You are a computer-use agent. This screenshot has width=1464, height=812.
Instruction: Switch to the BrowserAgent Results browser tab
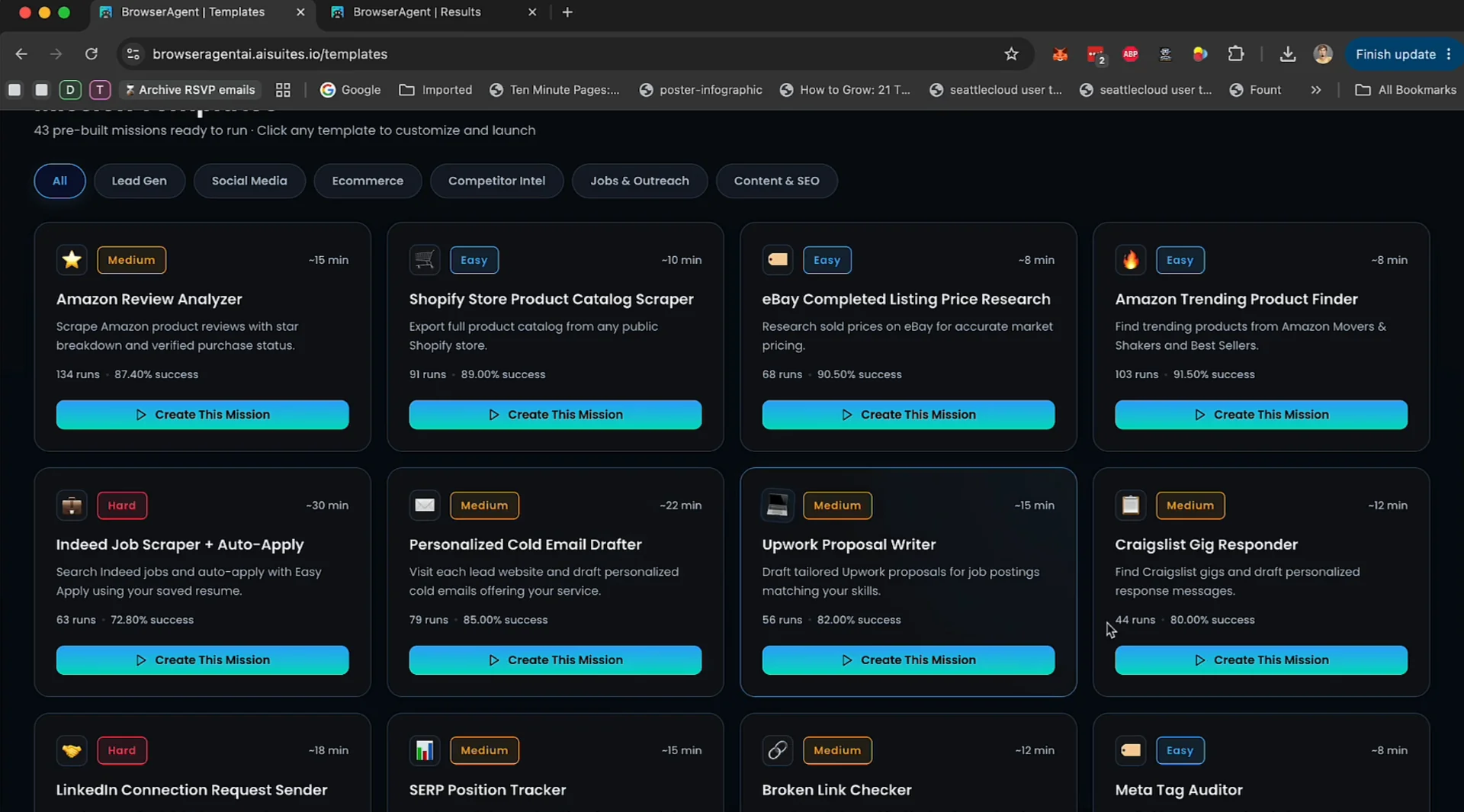[x=416, y=12]
